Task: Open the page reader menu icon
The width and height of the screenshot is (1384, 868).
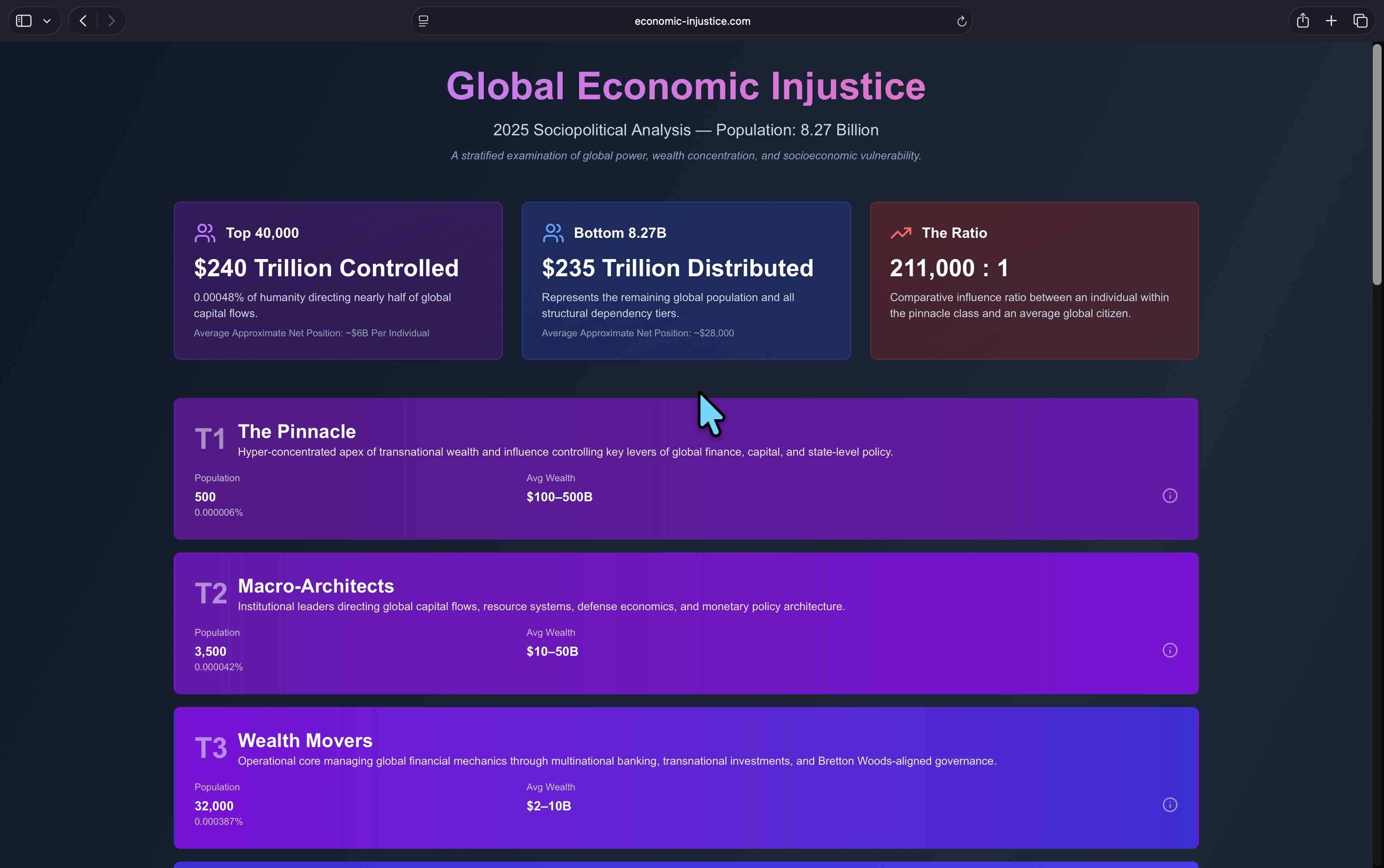Action: [424, 21]
